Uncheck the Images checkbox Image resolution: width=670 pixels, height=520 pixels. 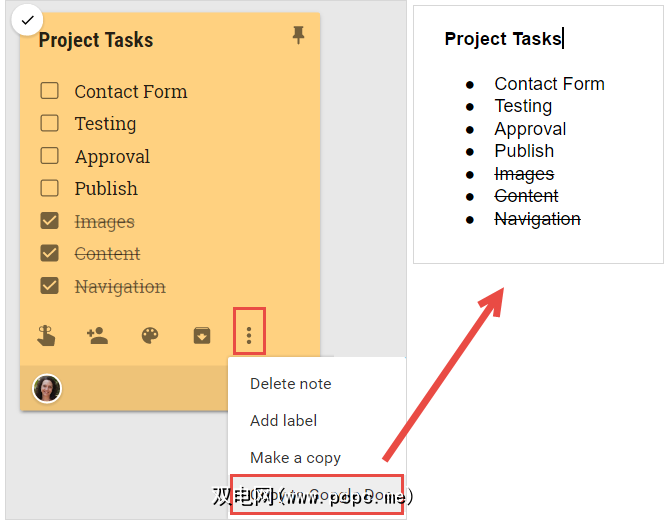click(49, 221)
